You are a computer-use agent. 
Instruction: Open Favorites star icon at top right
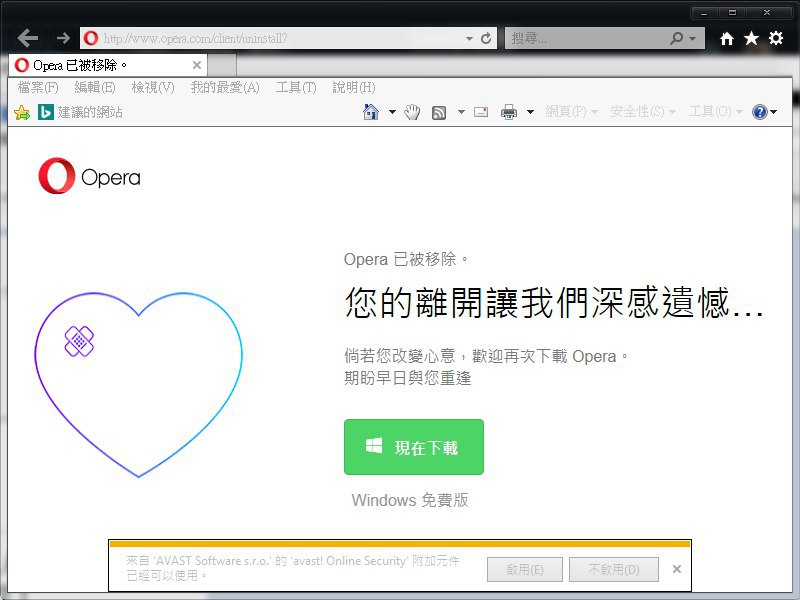point(751,38)
